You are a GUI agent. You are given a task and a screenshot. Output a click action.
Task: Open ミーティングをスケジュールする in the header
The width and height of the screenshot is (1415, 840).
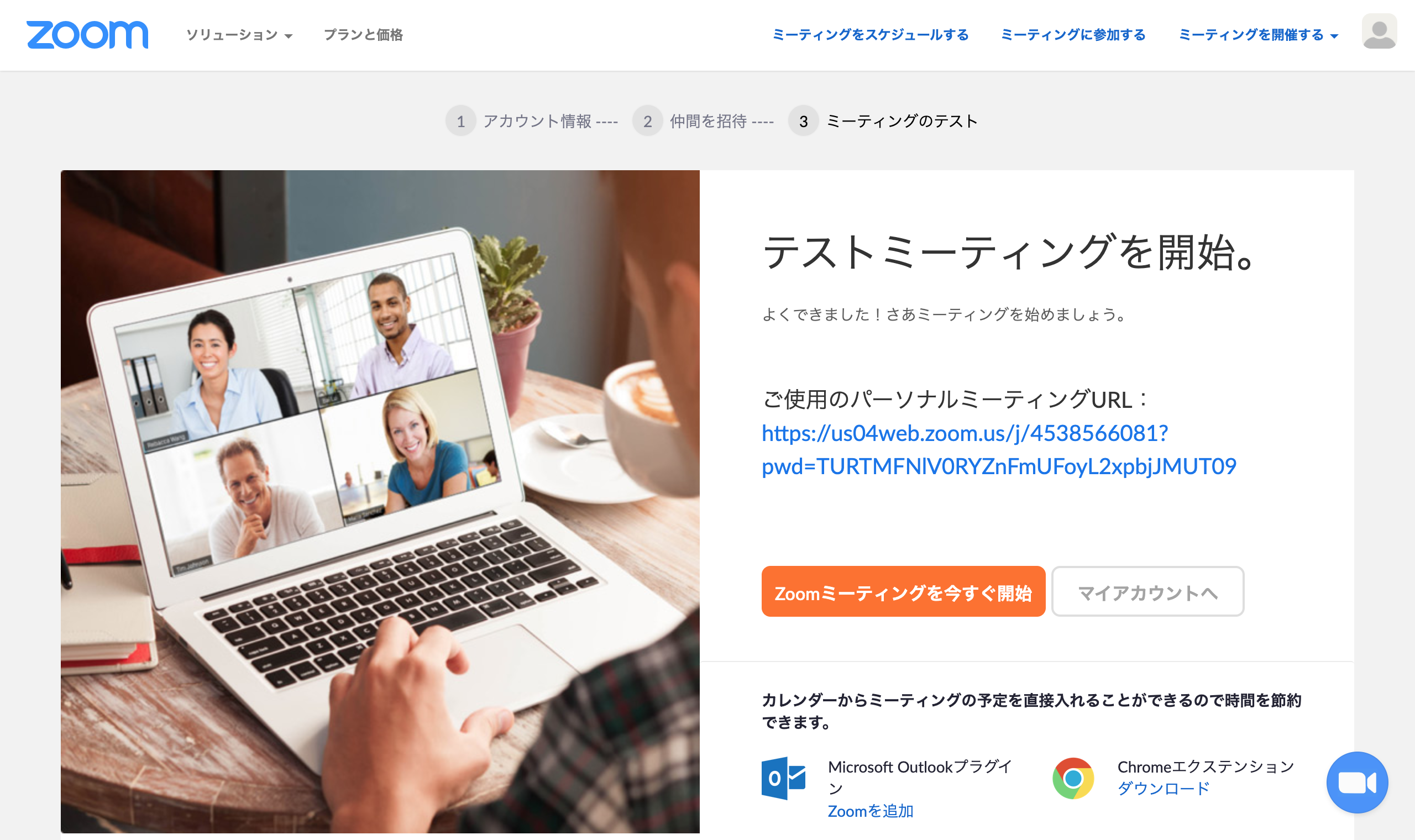pos(870,35)
